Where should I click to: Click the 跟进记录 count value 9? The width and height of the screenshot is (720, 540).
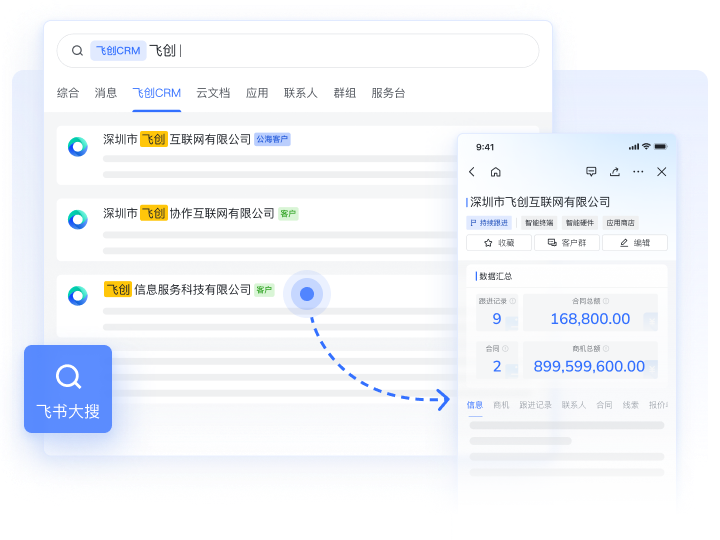[x=497, y=319]
